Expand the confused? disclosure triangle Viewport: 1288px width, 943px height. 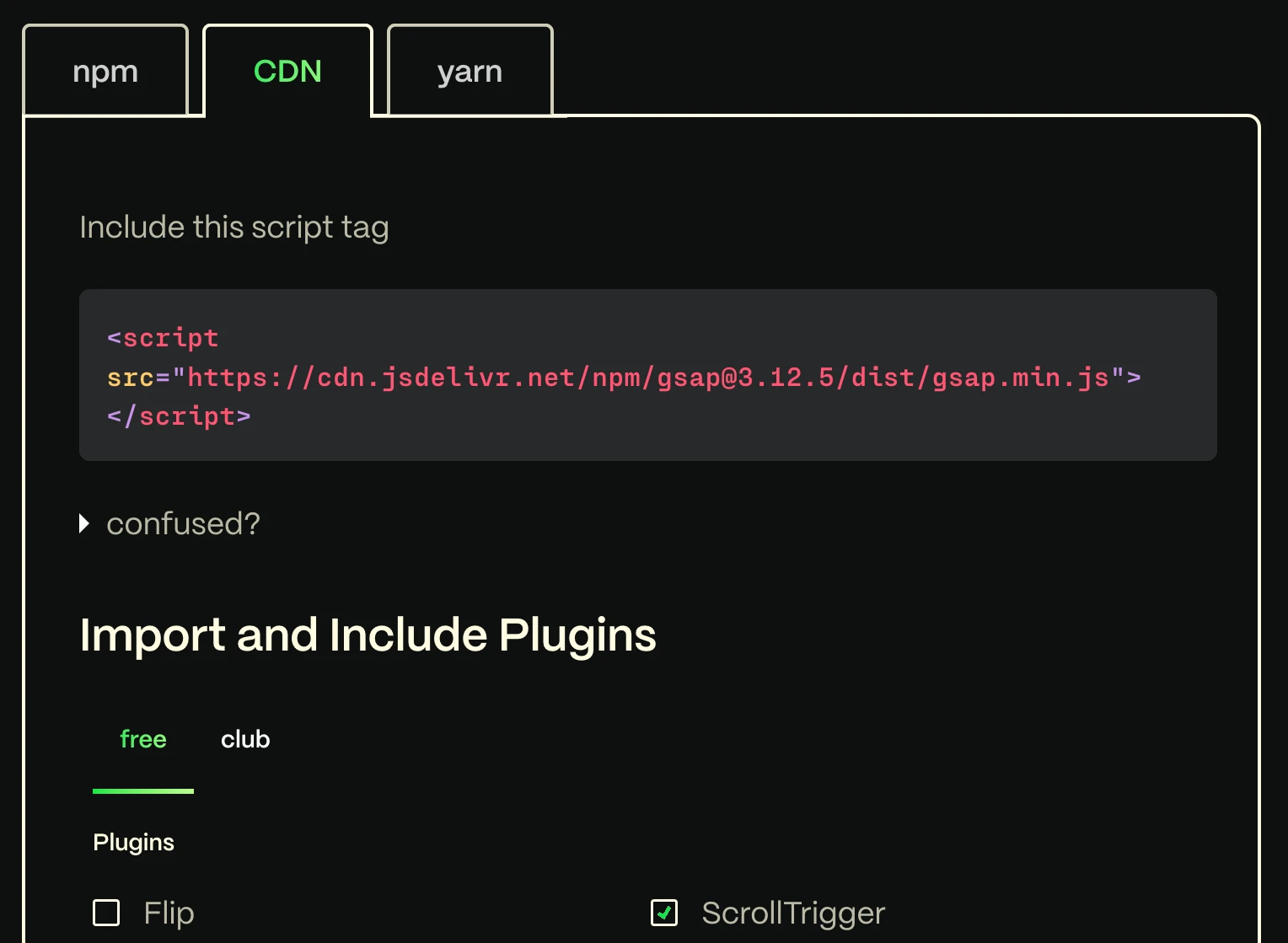click(84, 524)
